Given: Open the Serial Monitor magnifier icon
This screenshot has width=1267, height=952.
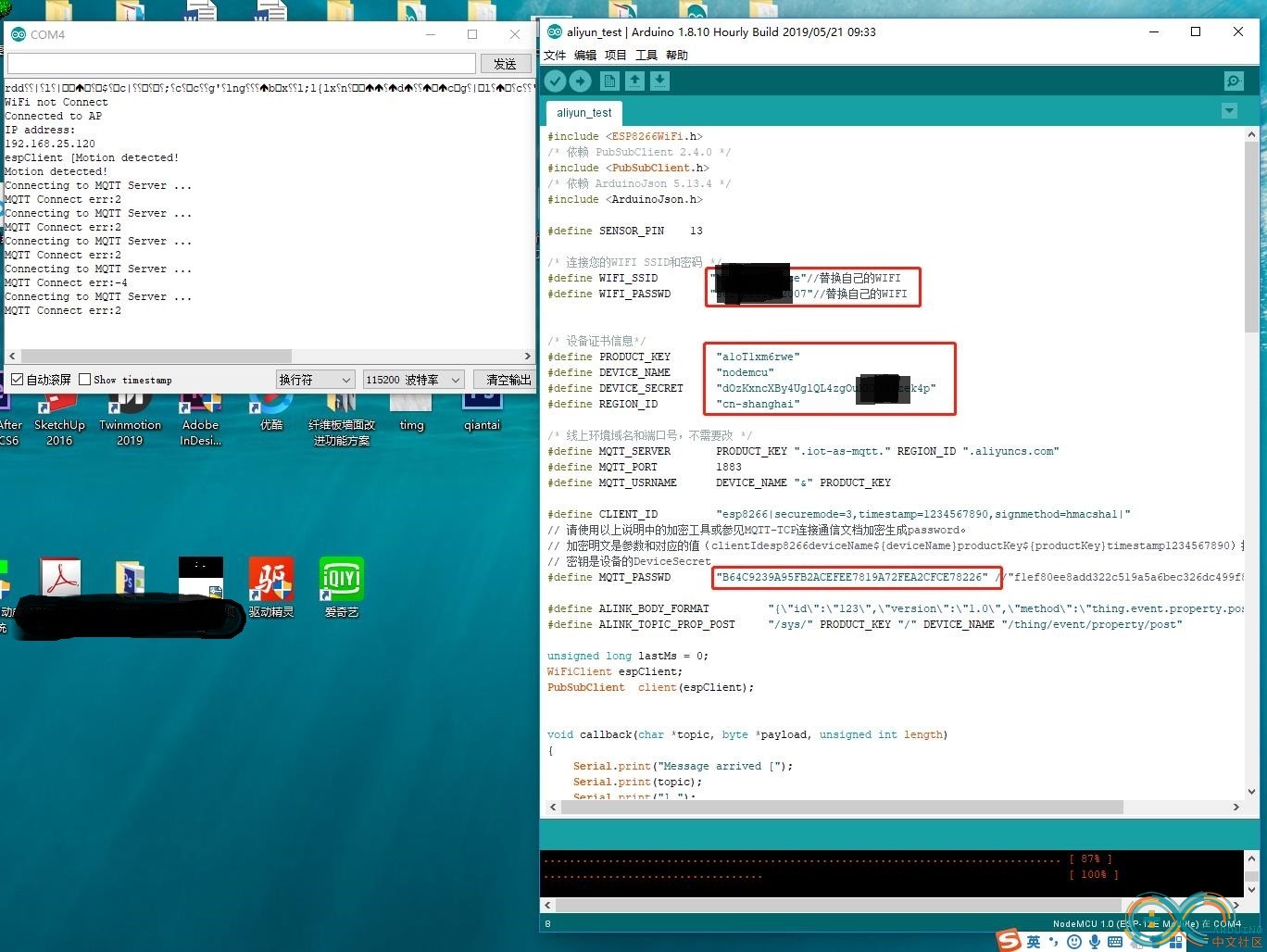Looking at the screenshot, I should [1234, 81].
